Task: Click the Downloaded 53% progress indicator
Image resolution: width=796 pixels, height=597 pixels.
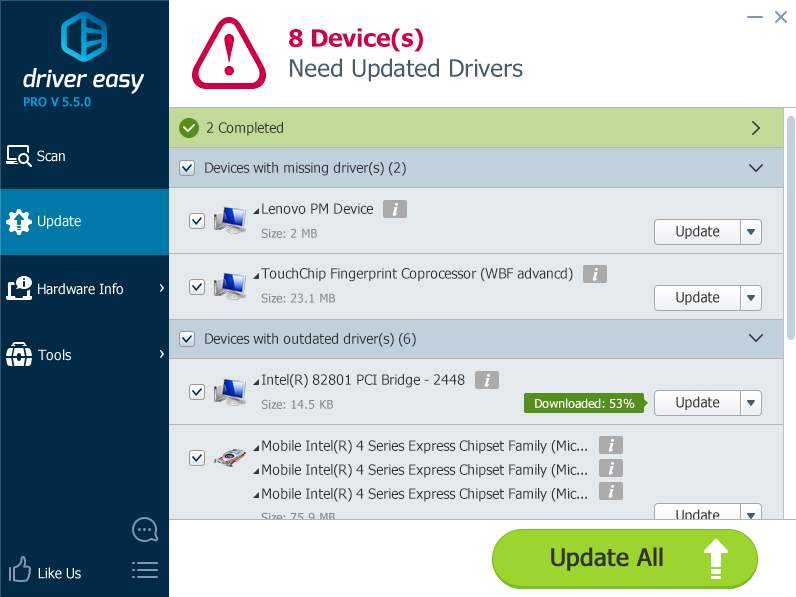Action: (x=584, y=403)
